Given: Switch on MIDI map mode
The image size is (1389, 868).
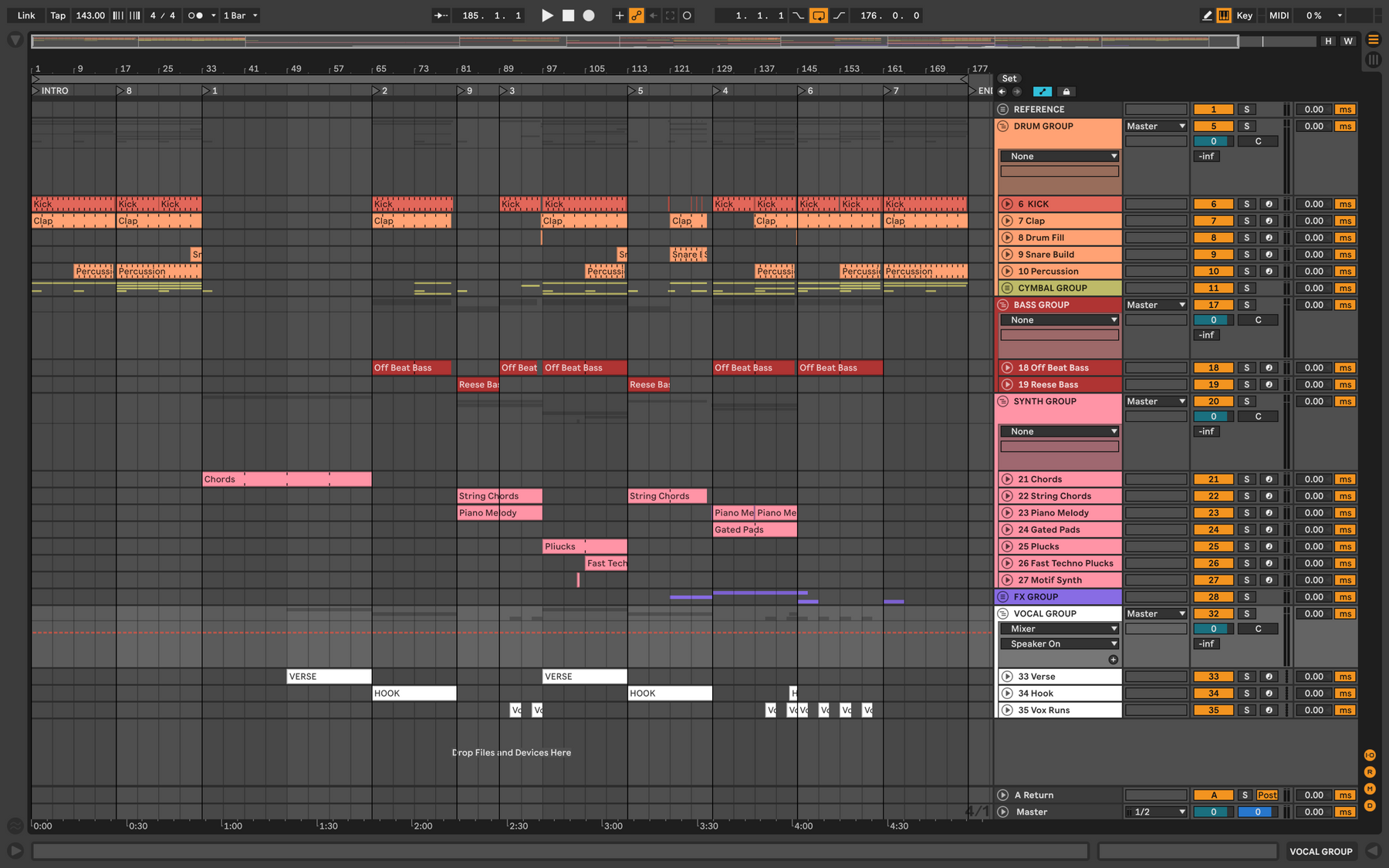Looking at the screenshot, I should tap(1279, 15).
